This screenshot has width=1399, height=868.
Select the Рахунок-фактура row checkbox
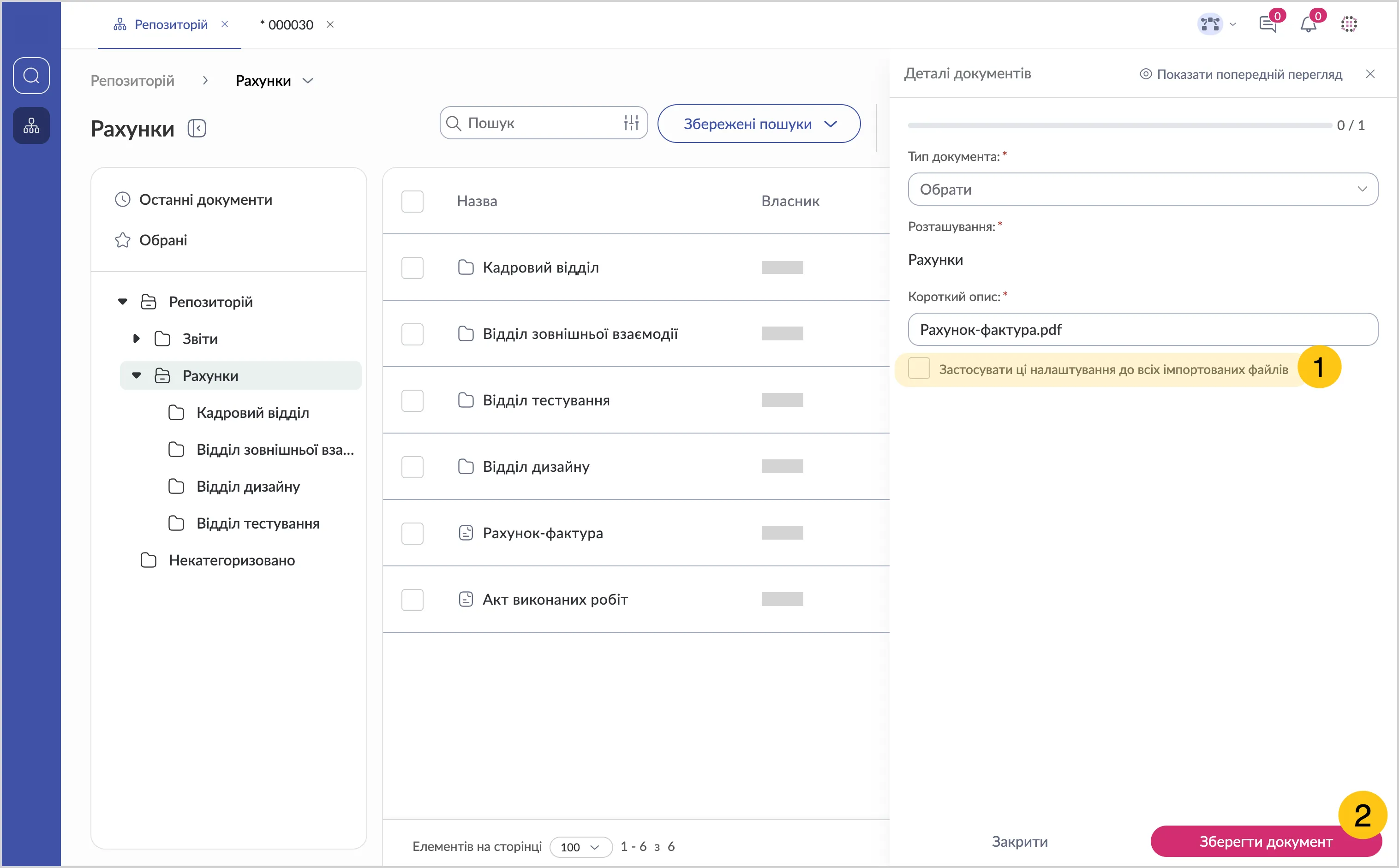pos(413,533)
